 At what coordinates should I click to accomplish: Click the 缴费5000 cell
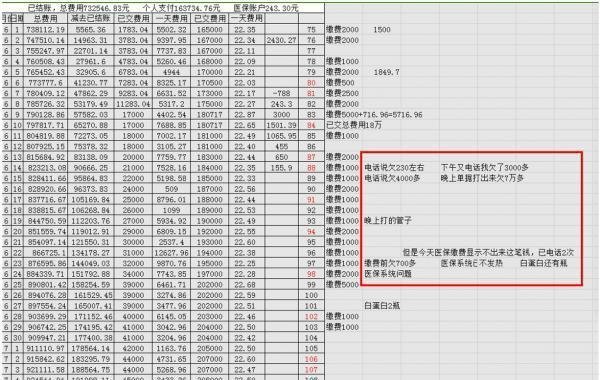[x=342, y=285]
